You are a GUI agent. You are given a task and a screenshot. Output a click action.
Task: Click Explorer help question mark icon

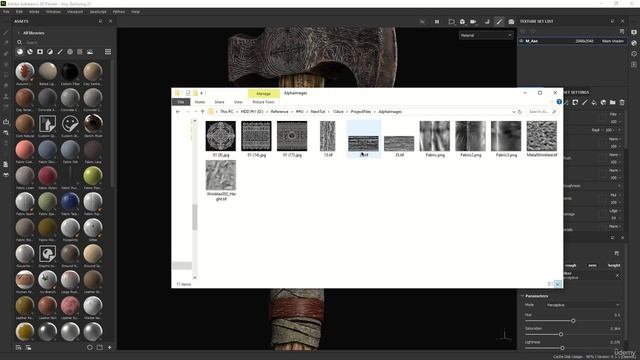[559, 102]
